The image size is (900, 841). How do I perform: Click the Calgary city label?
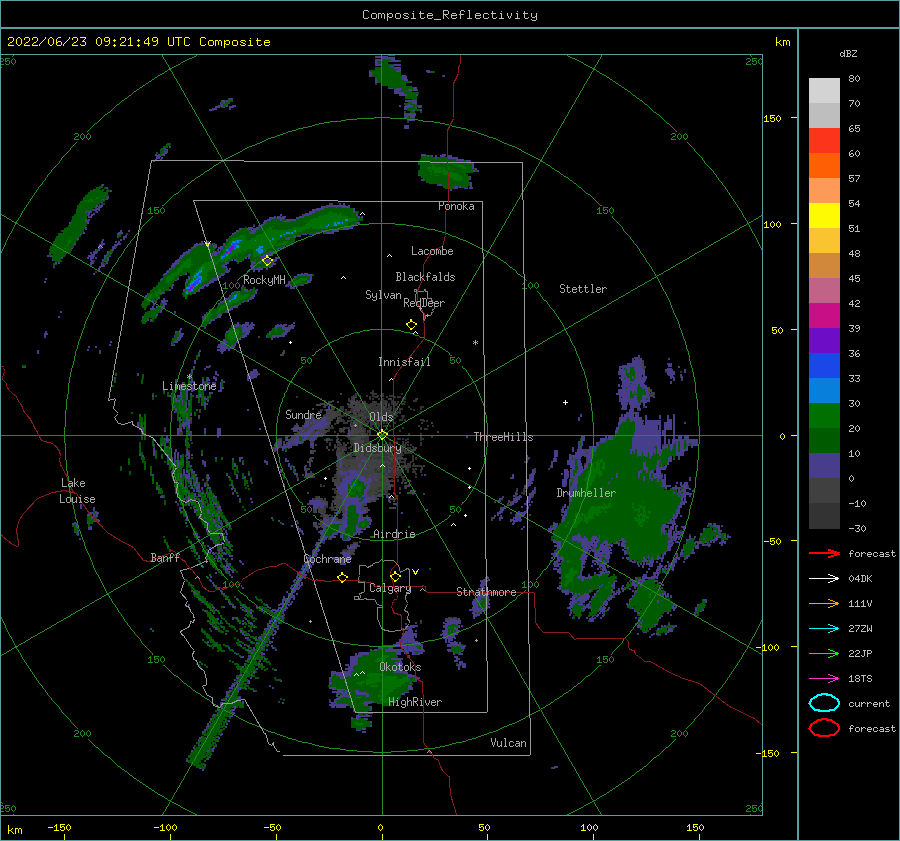(x=390, y=588)
